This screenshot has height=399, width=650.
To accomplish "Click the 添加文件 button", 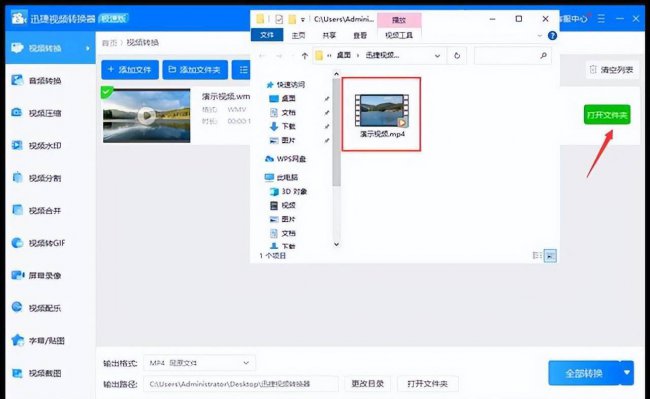I will pyautogui.click(x=130, y=70).
